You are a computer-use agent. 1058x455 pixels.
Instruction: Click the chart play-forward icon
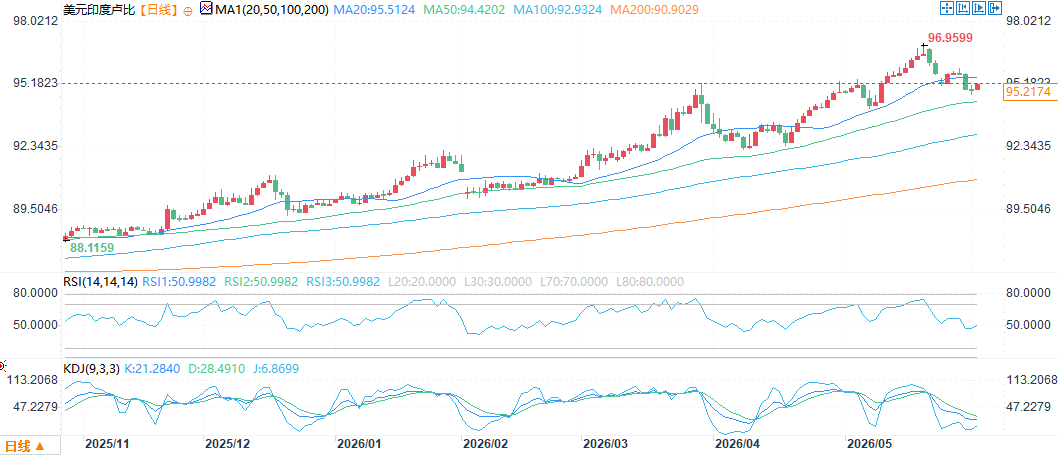[979, 8]
